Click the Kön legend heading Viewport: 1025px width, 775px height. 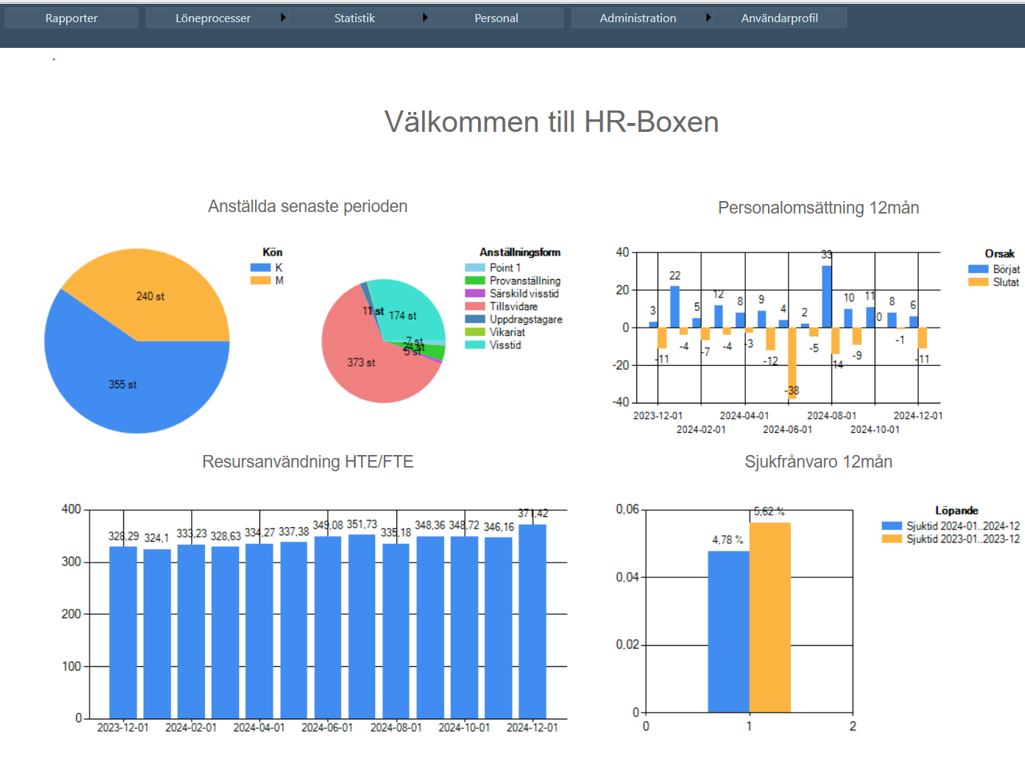pos(273,252)
